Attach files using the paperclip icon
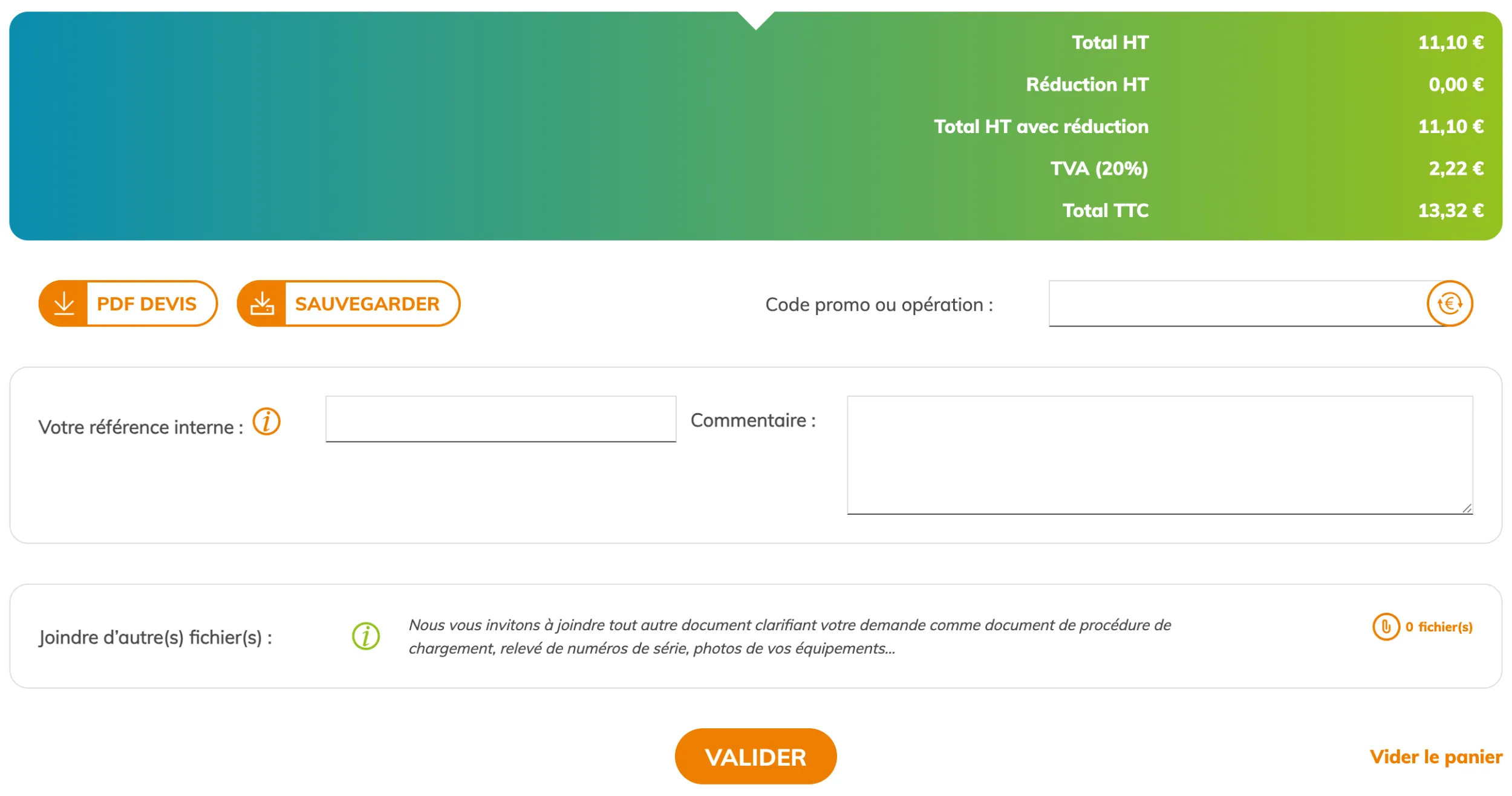This screenshot has height=796, width=1512. click(1385, 628)
